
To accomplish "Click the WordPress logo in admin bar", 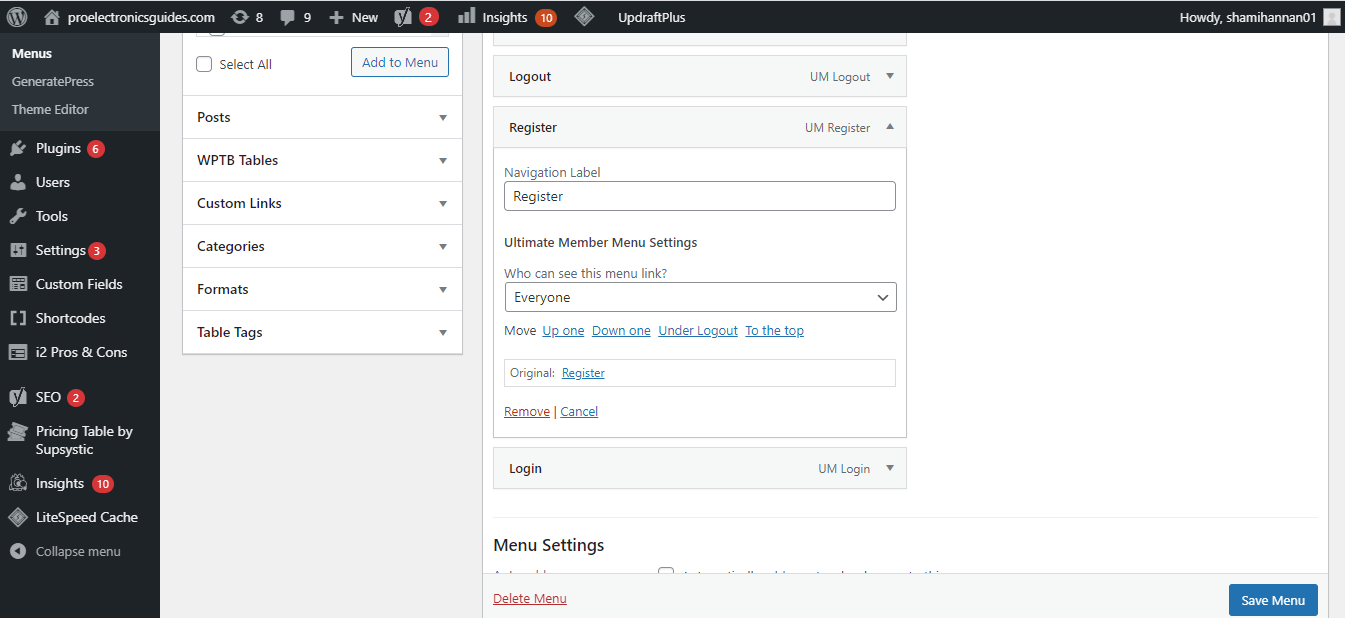I will pyautogui.click(x=17, y=17).
